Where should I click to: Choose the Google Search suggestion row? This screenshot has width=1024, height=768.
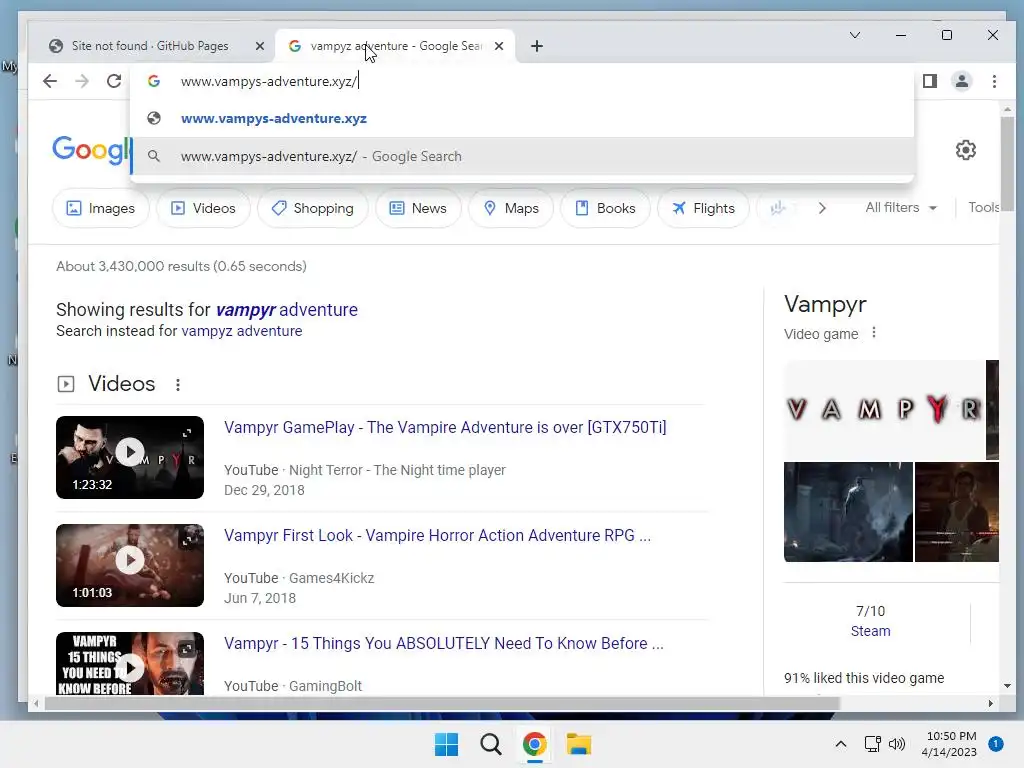coord(522,156)
